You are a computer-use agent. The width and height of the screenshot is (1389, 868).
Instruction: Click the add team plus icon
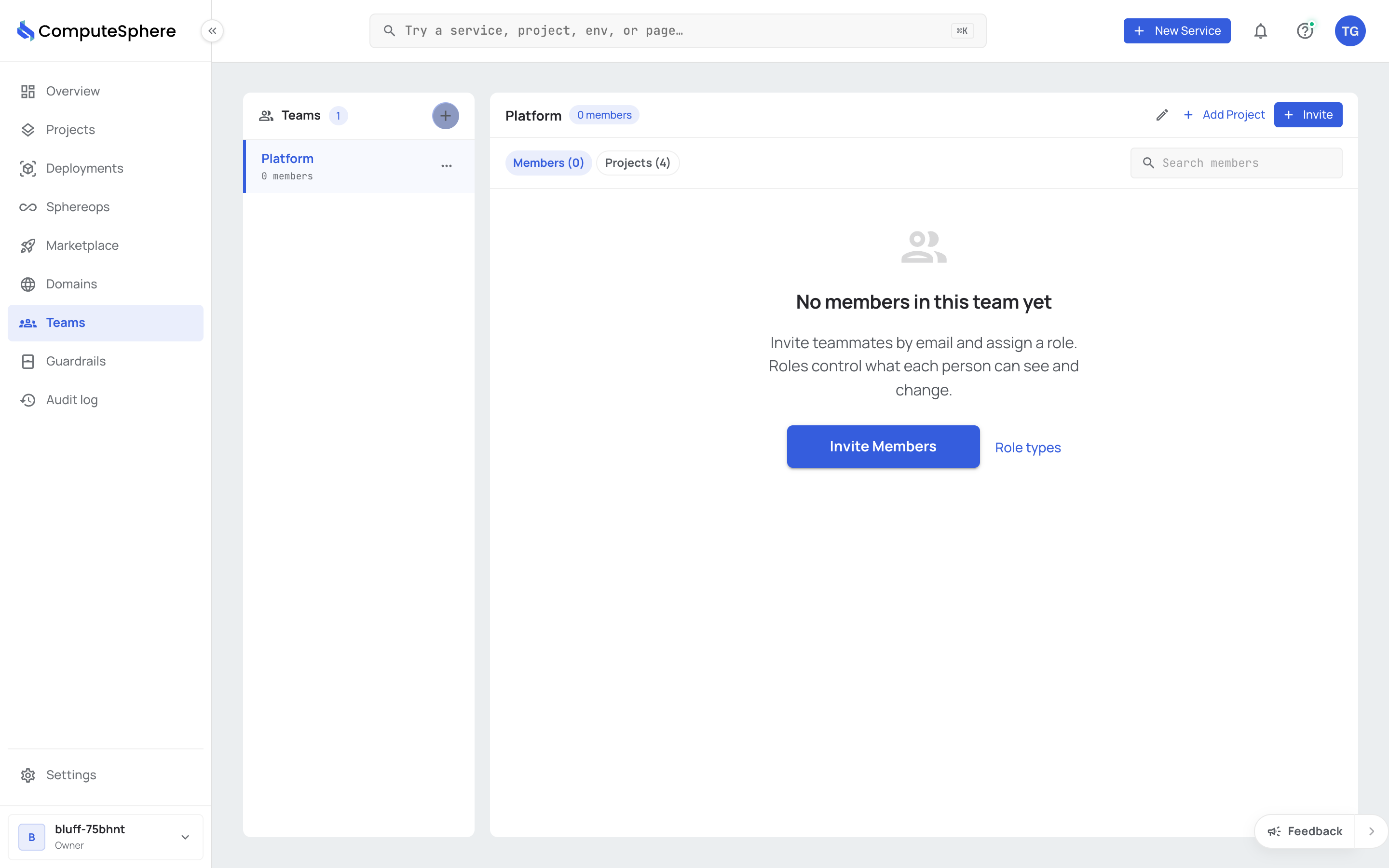(x=446, y=116)
